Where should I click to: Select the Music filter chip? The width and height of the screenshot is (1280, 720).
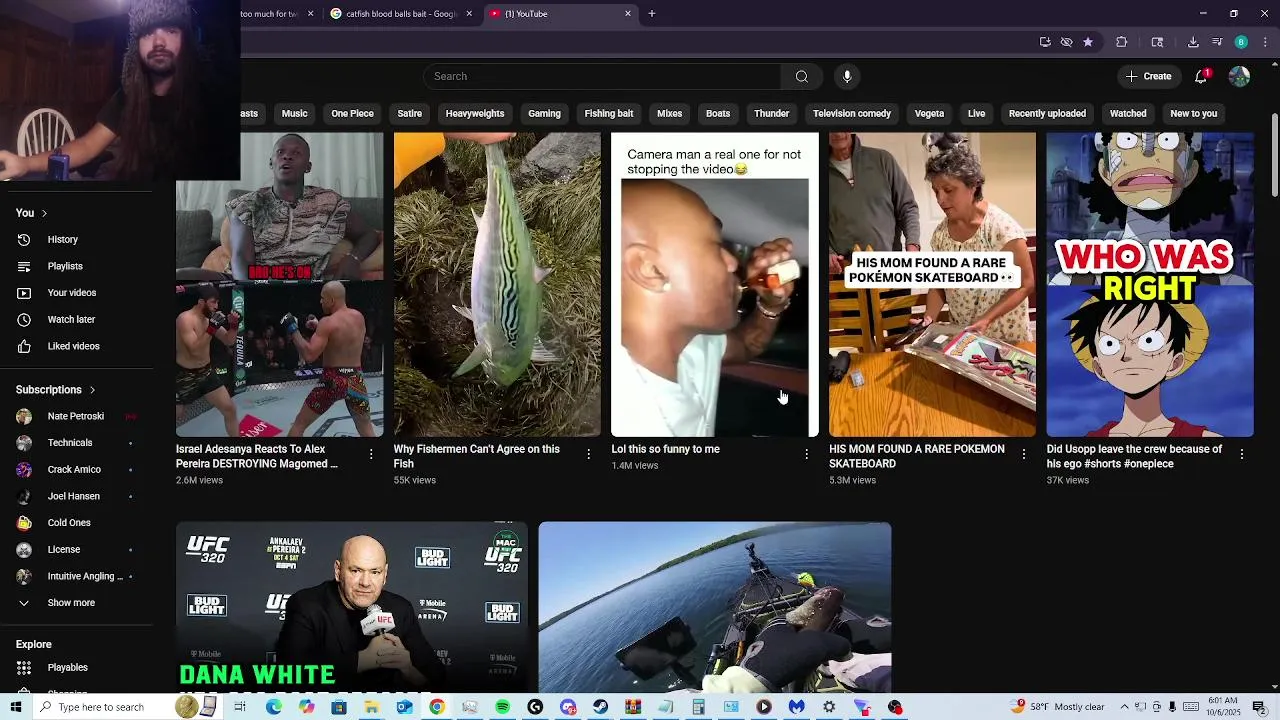pyautogui.click(x=294, y=113)
